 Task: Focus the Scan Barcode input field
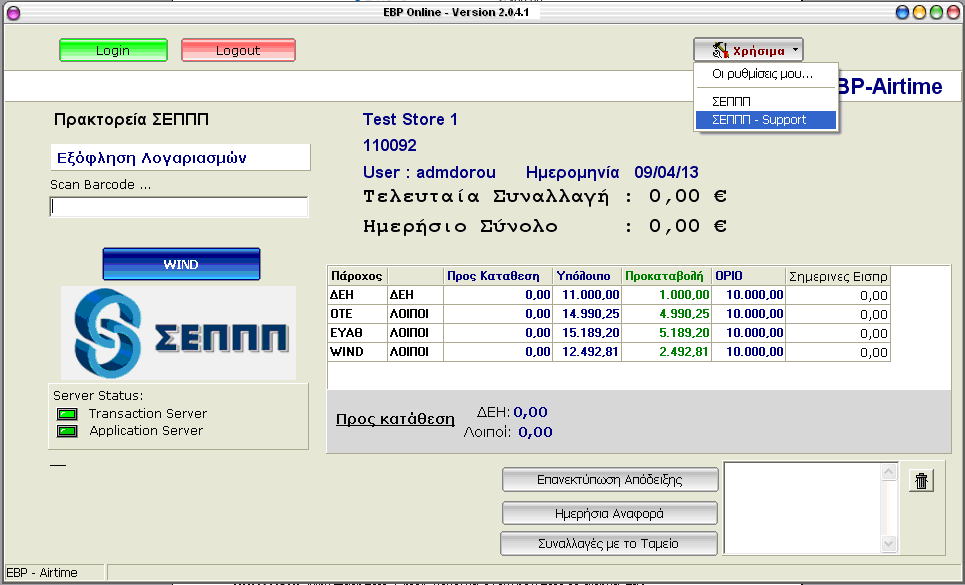[178, 207]
